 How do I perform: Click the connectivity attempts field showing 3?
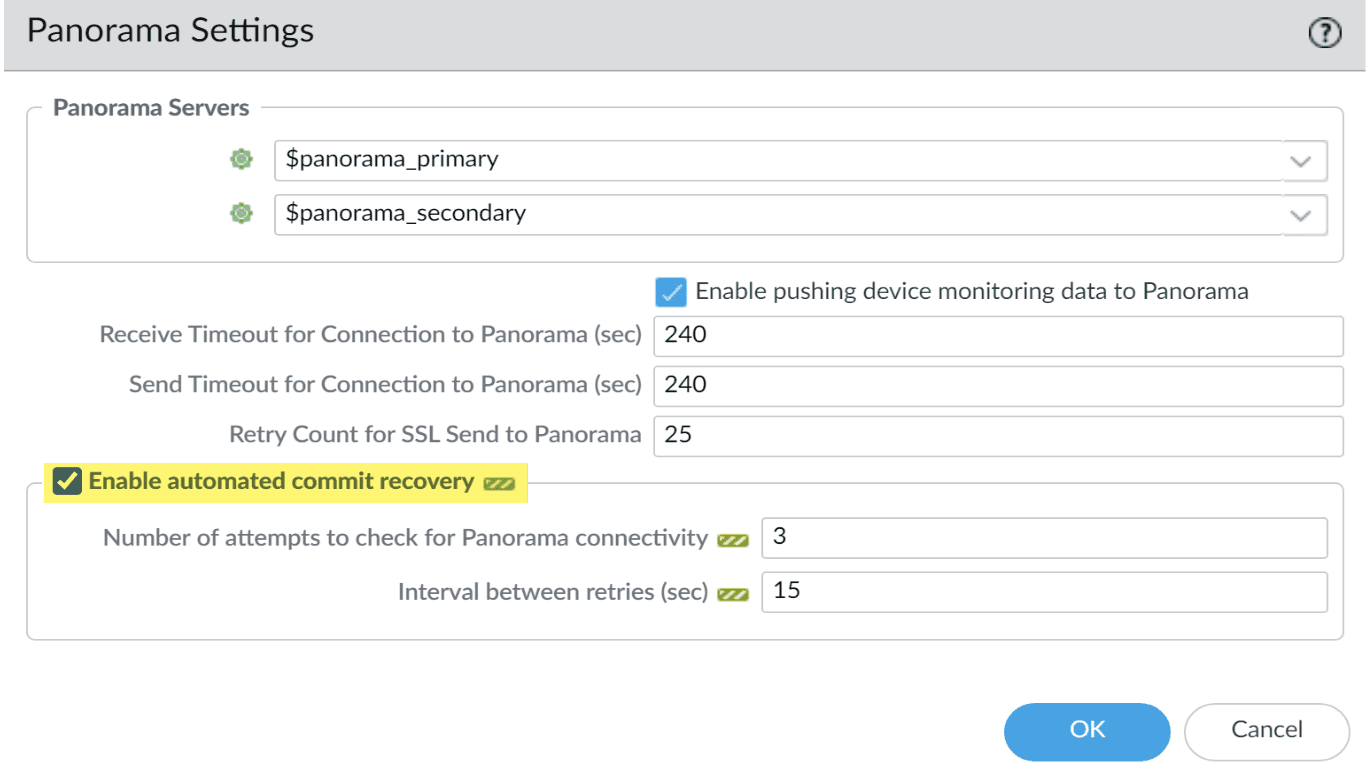coord(1045,538)
